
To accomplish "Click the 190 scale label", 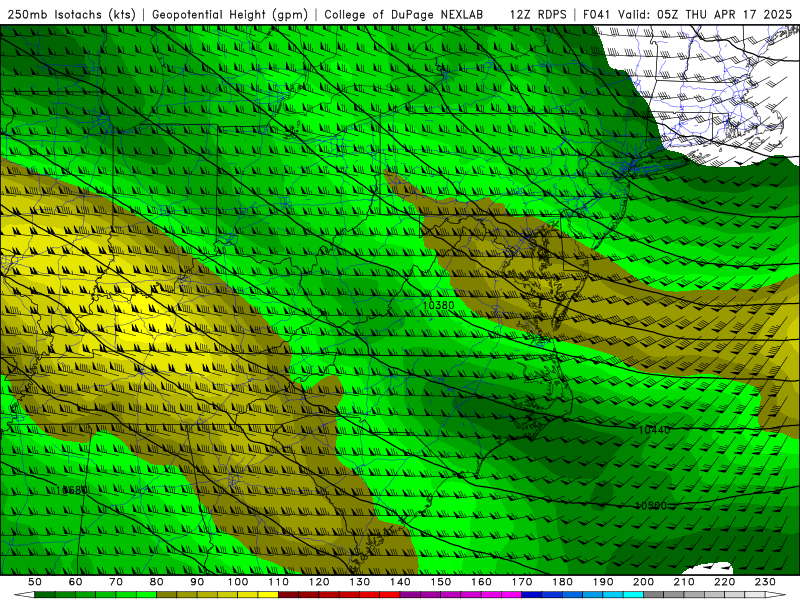I will tap(603, 582).
